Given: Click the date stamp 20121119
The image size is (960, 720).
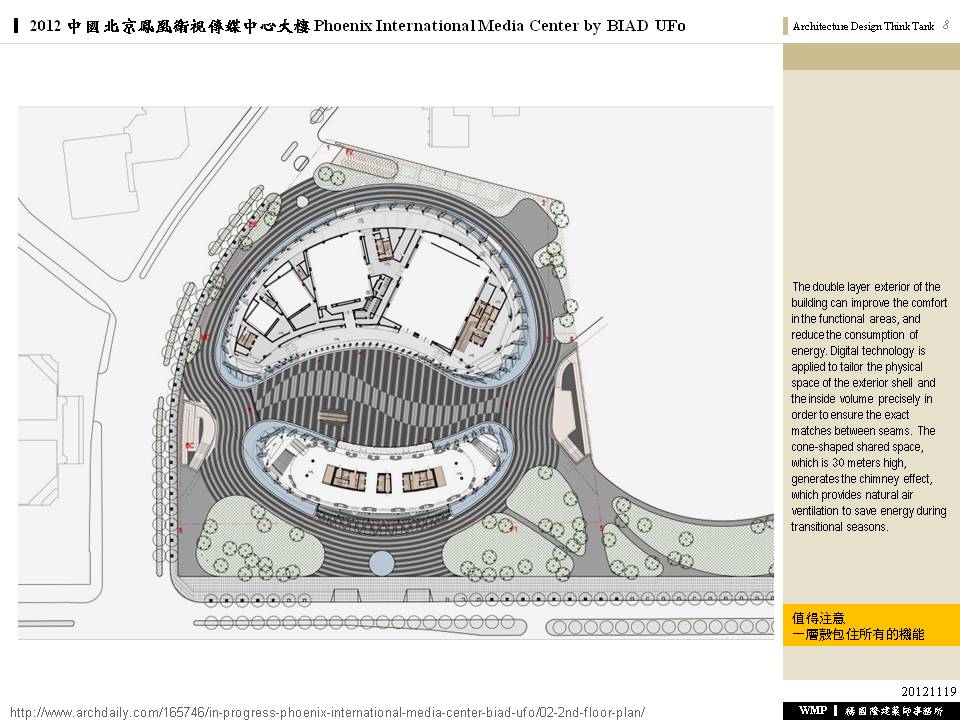Looking at the screenshot, I should 930,691.
